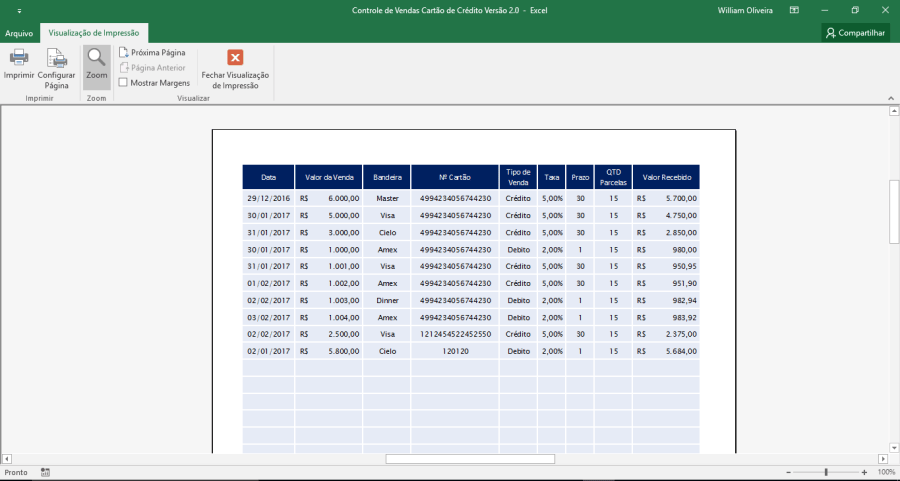Click the vertical scrollbar thumb
Image resolution: width=900 pixels, height=481 pixels.
(894, 212)
